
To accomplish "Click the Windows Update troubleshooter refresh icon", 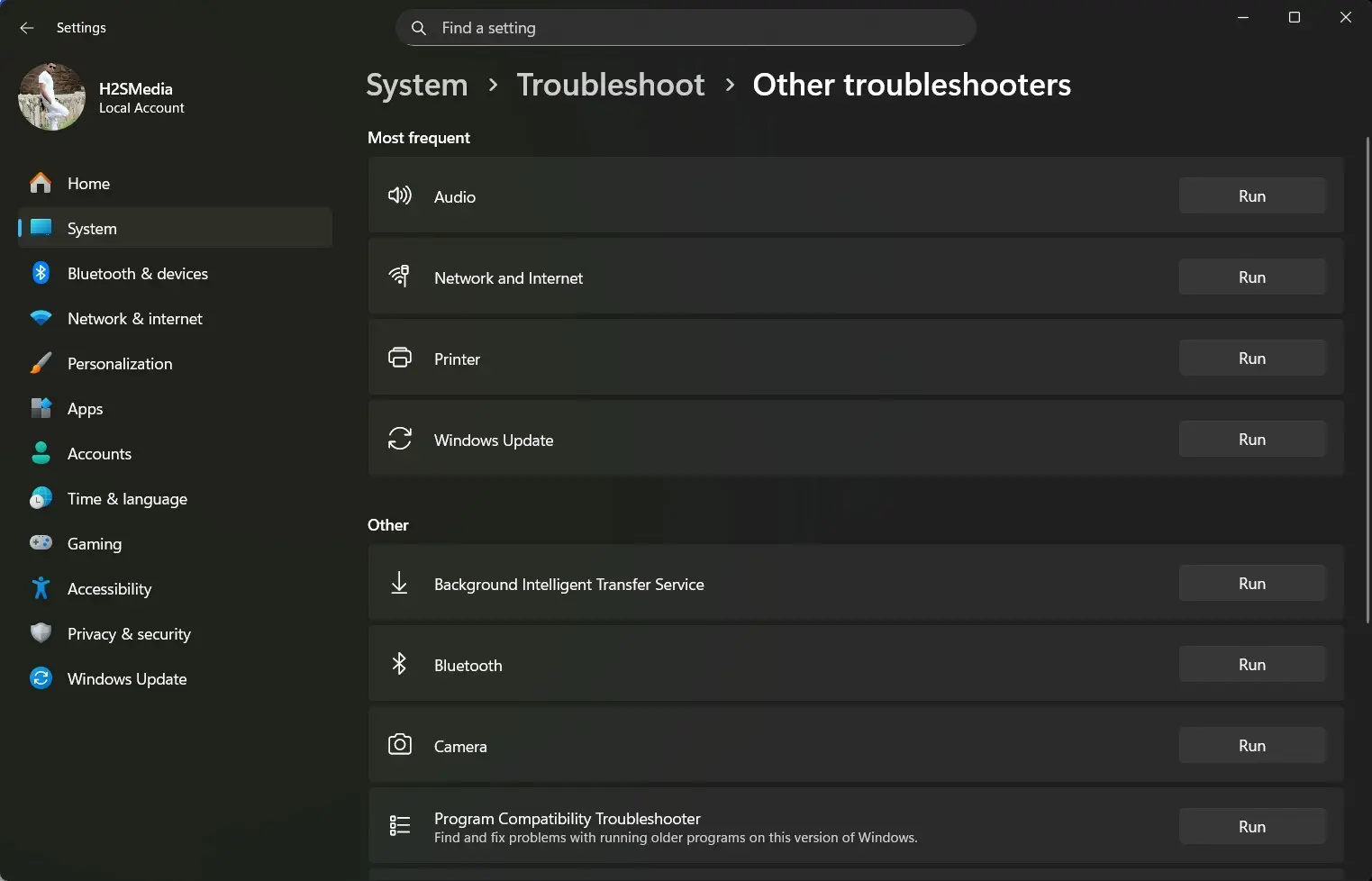I will (x=400, y=439).
